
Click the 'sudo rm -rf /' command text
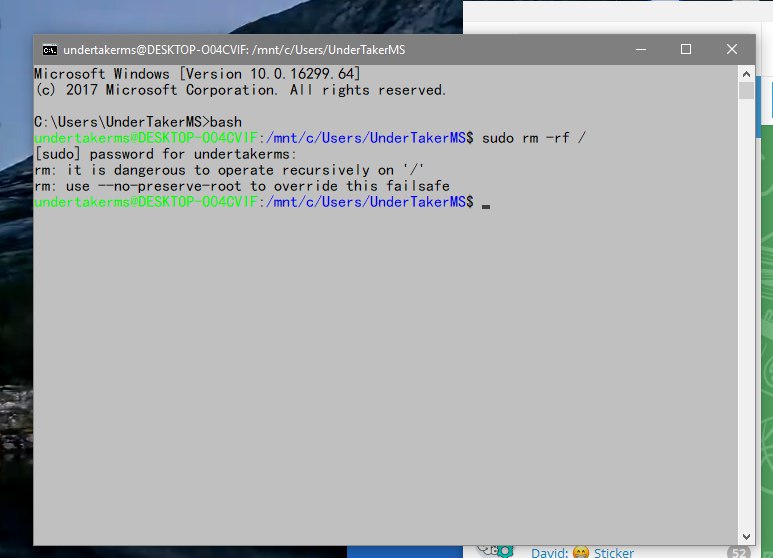[x=534, y=138]
